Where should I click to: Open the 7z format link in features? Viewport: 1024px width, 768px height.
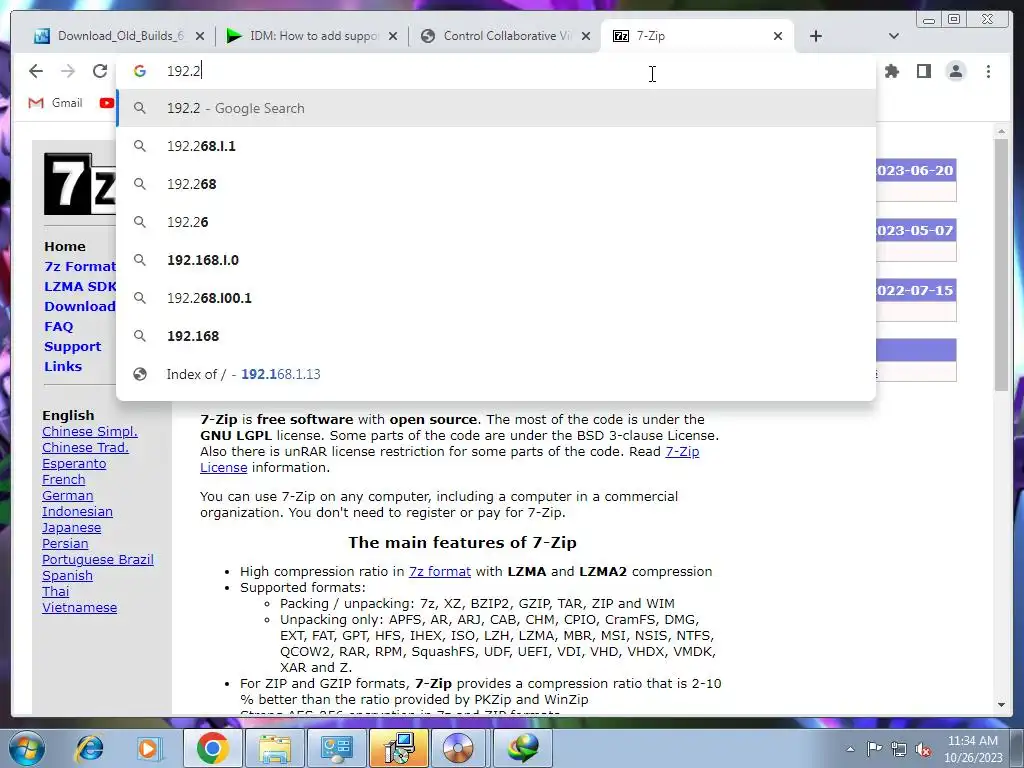[x=440, y=571]
